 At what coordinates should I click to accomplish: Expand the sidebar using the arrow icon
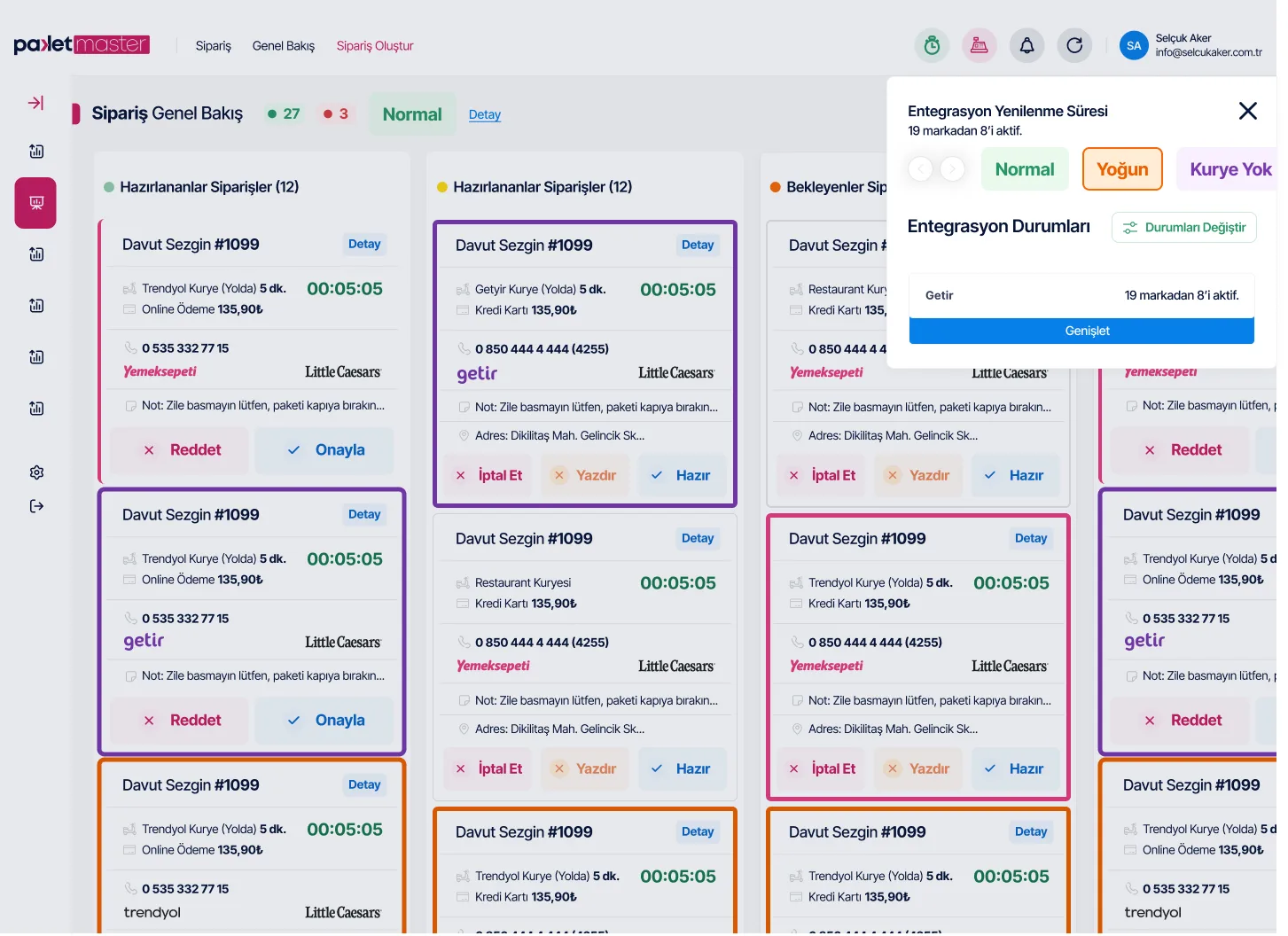point(35,103)
